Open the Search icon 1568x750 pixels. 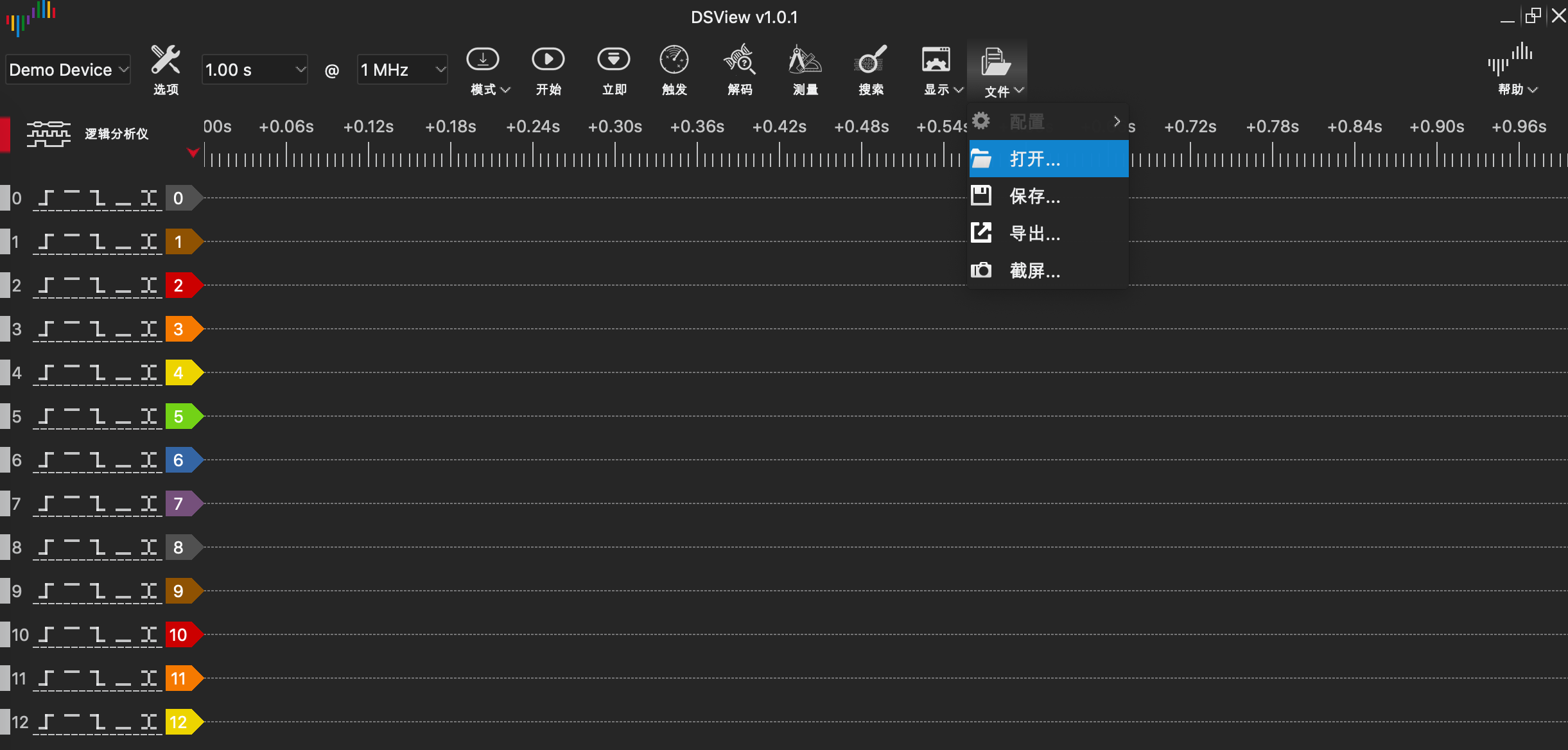(871, 60)
